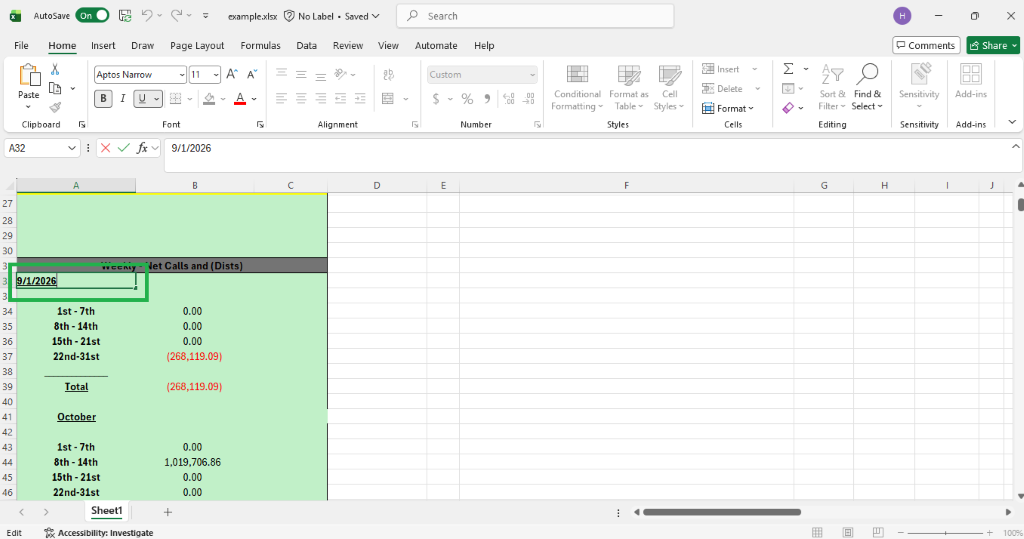The image size is (1024, 539).
Task: Open the Page Layout tab
Action: 197,45
